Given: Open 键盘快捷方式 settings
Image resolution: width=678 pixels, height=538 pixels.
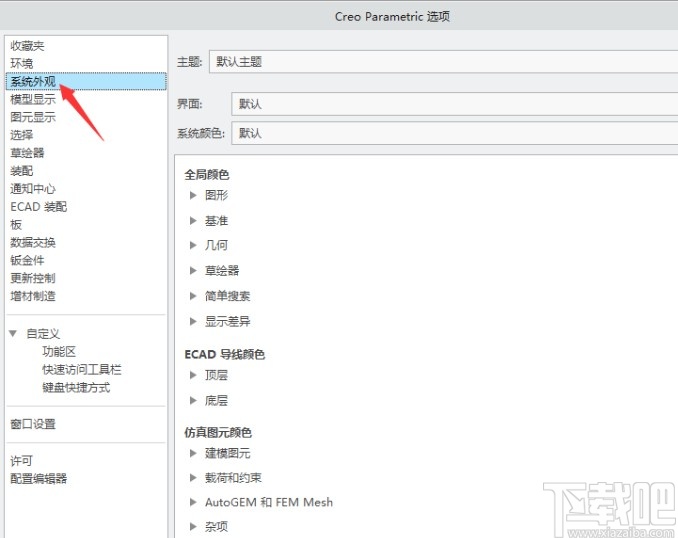Looking at the screenshot, I should (76, 387).
